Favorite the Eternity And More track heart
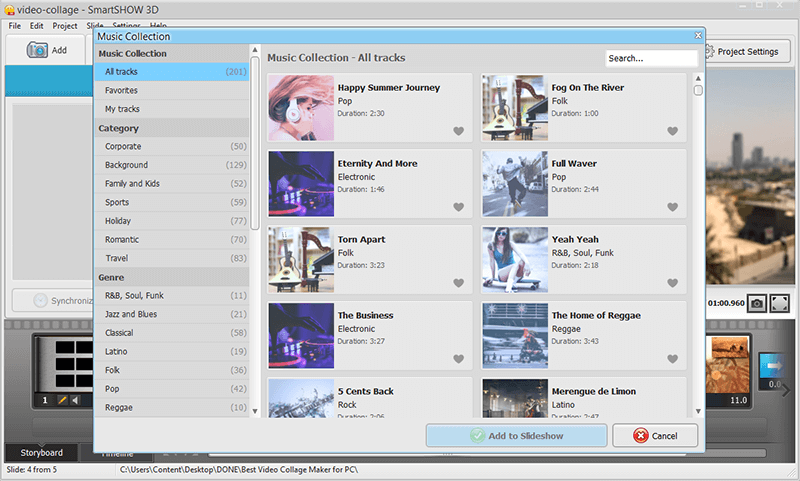Viewport: 800px width, 481px height. coord(459,207)
